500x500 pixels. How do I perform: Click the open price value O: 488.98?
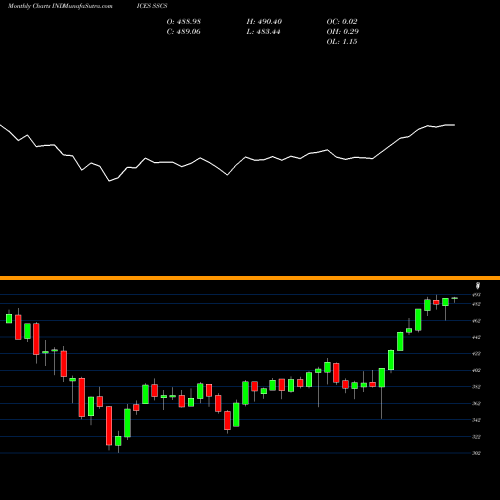pos(184,22)
